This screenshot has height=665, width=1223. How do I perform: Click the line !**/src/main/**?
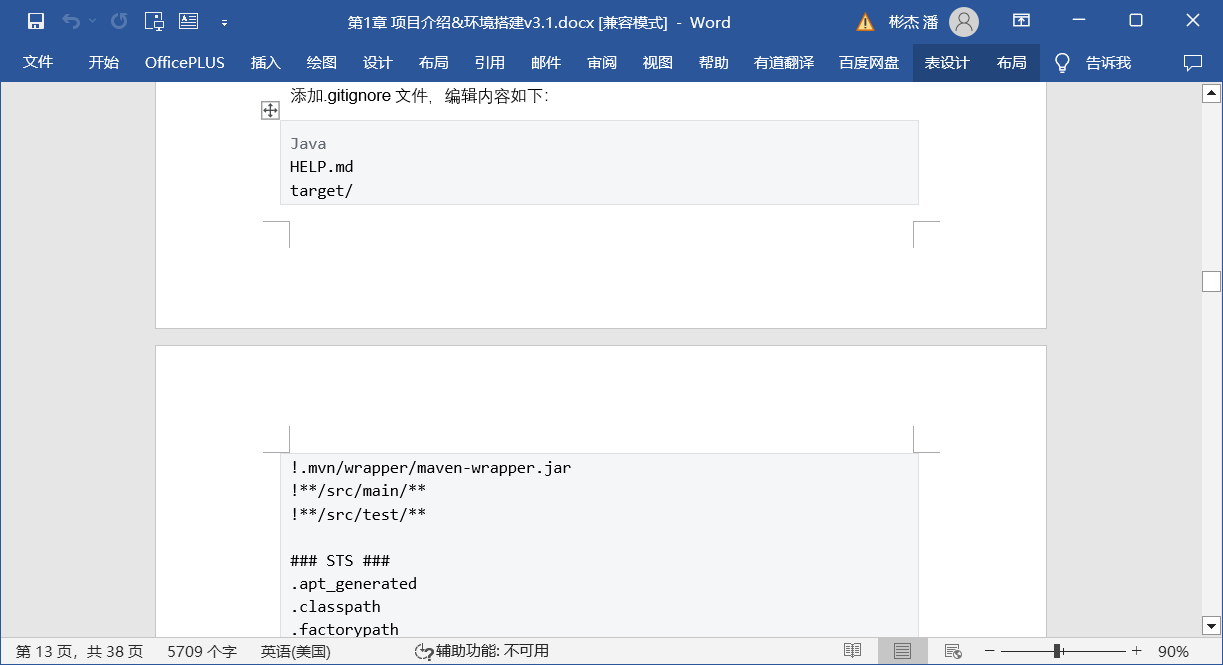click(358, 491)
